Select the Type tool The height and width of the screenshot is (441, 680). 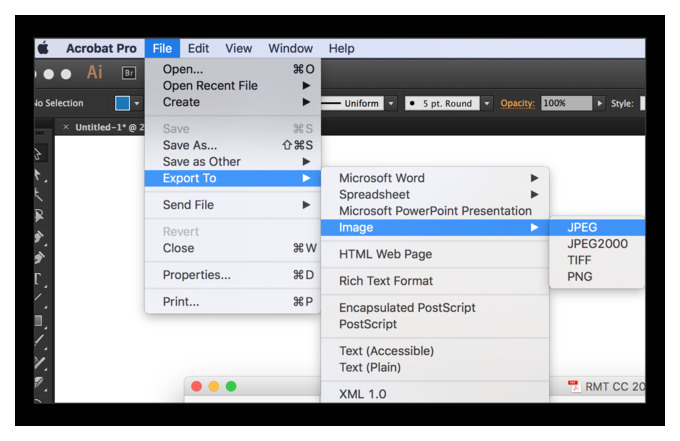(x=39, y=279)
